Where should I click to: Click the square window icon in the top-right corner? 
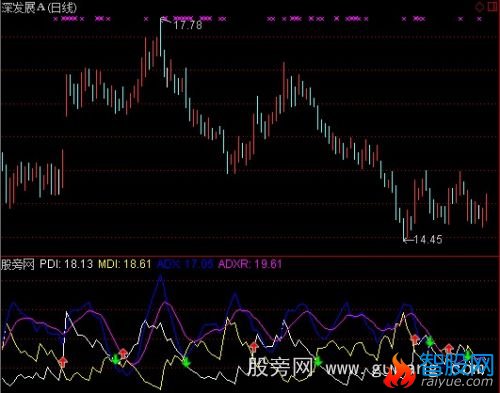pos(493,7)
